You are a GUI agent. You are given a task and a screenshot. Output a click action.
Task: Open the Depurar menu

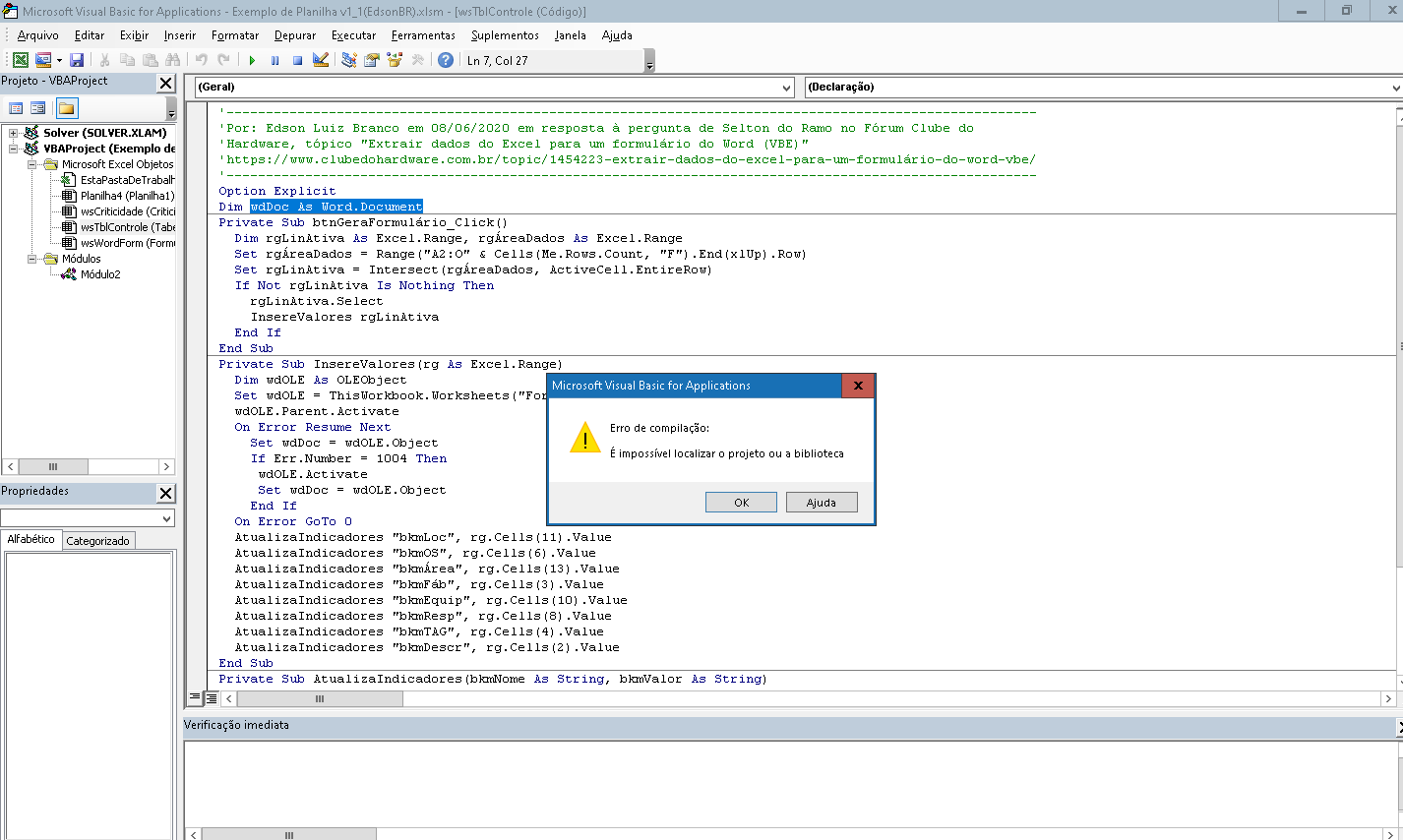(x=295, y=35)
